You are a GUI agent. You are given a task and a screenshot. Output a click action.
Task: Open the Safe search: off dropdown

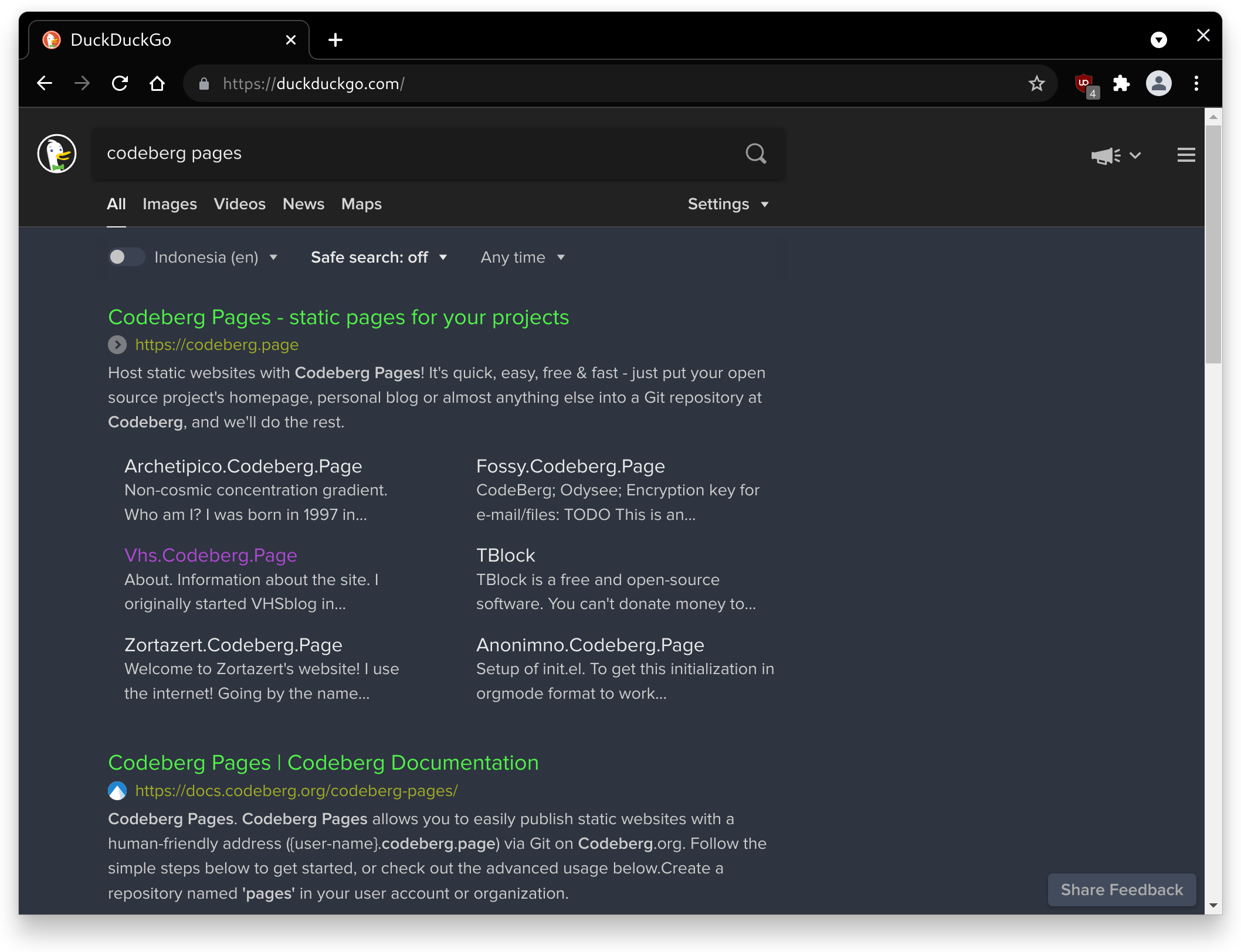pyautogui.click(x=379, y=257)
